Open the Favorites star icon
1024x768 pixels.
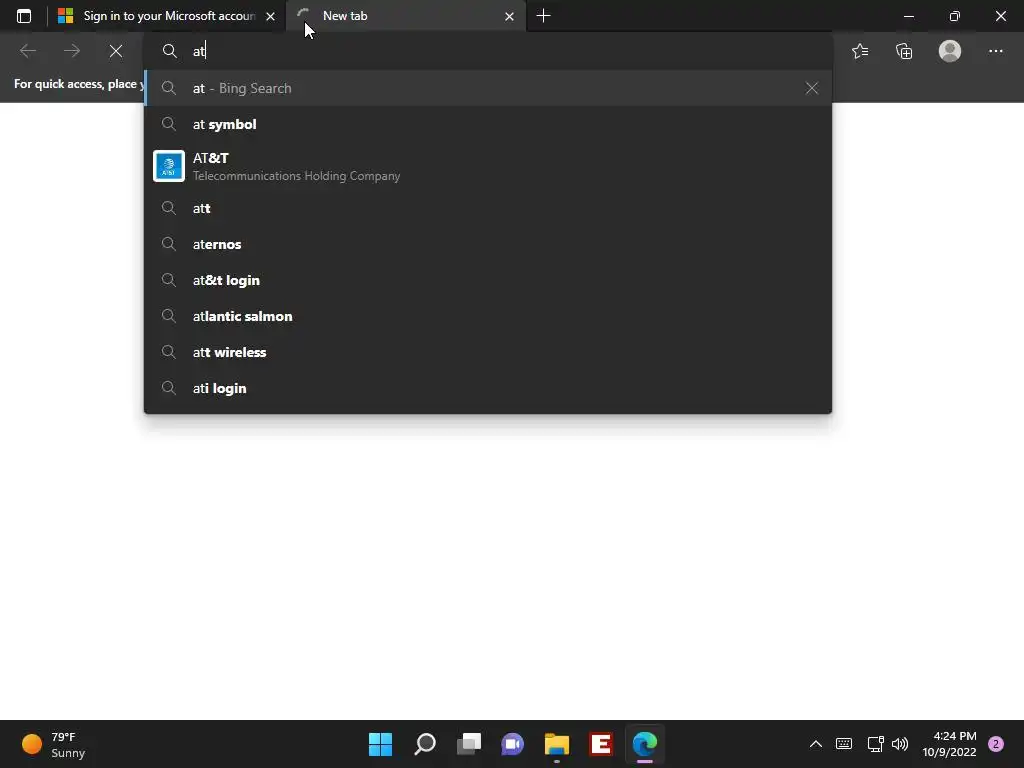pos(860,51)
